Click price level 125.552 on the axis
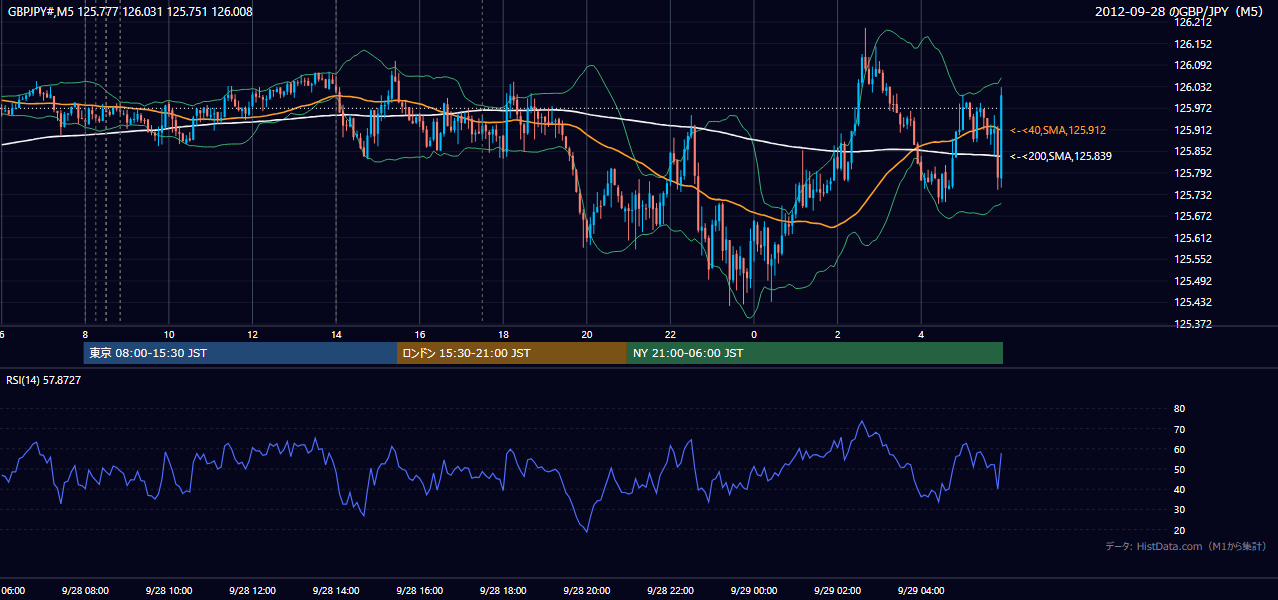 1193,259
